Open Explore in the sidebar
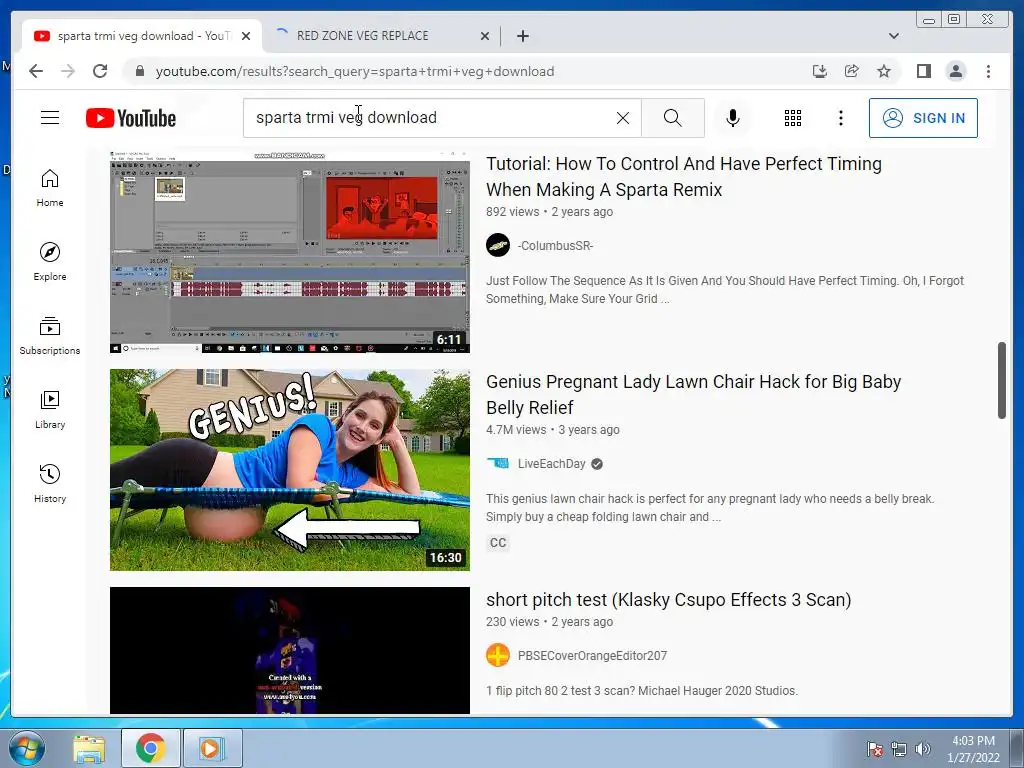 pos(50,261)
